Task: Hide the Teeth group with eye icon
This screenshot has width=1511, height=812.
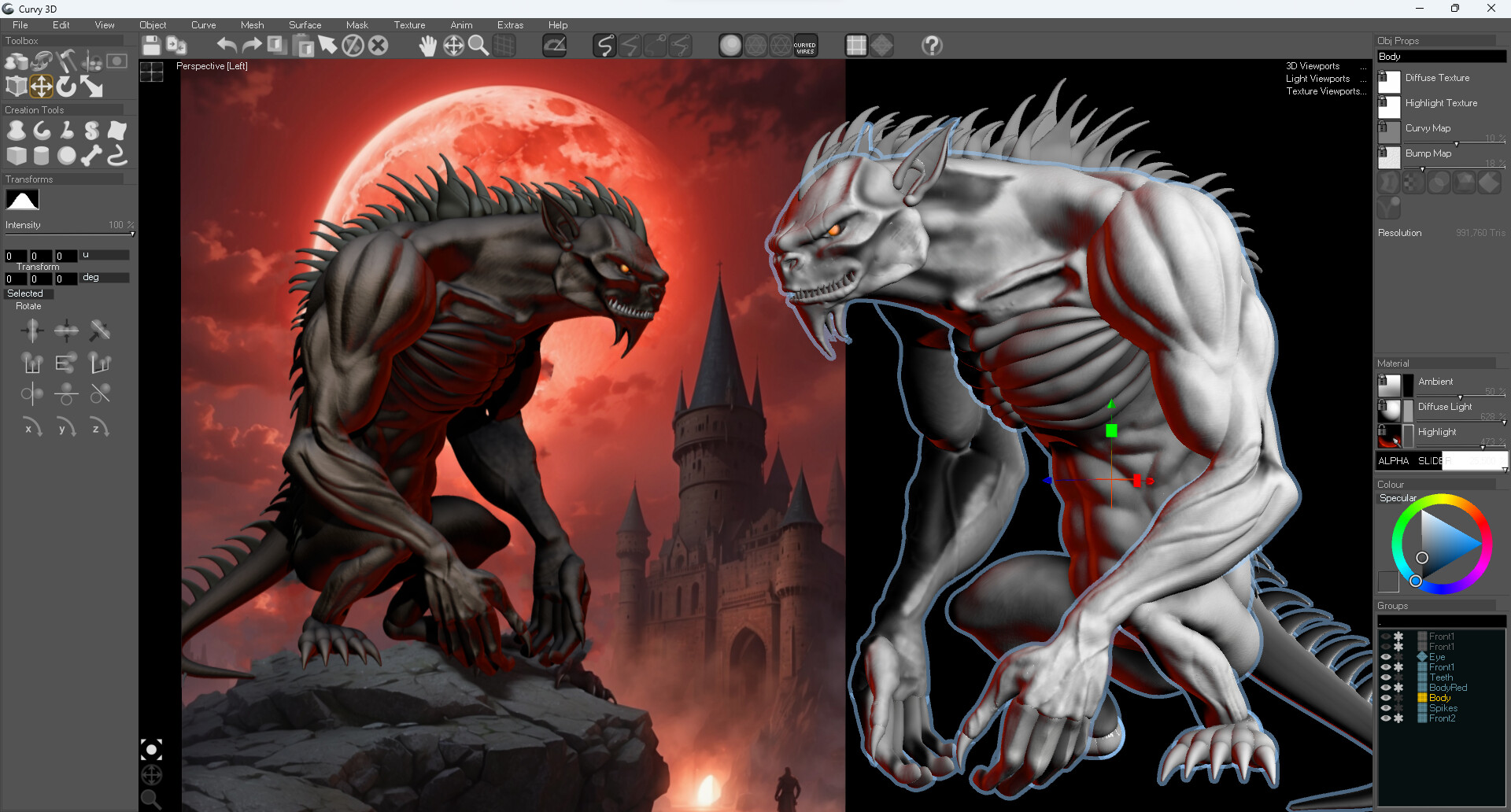Action: click(1386, 677)
